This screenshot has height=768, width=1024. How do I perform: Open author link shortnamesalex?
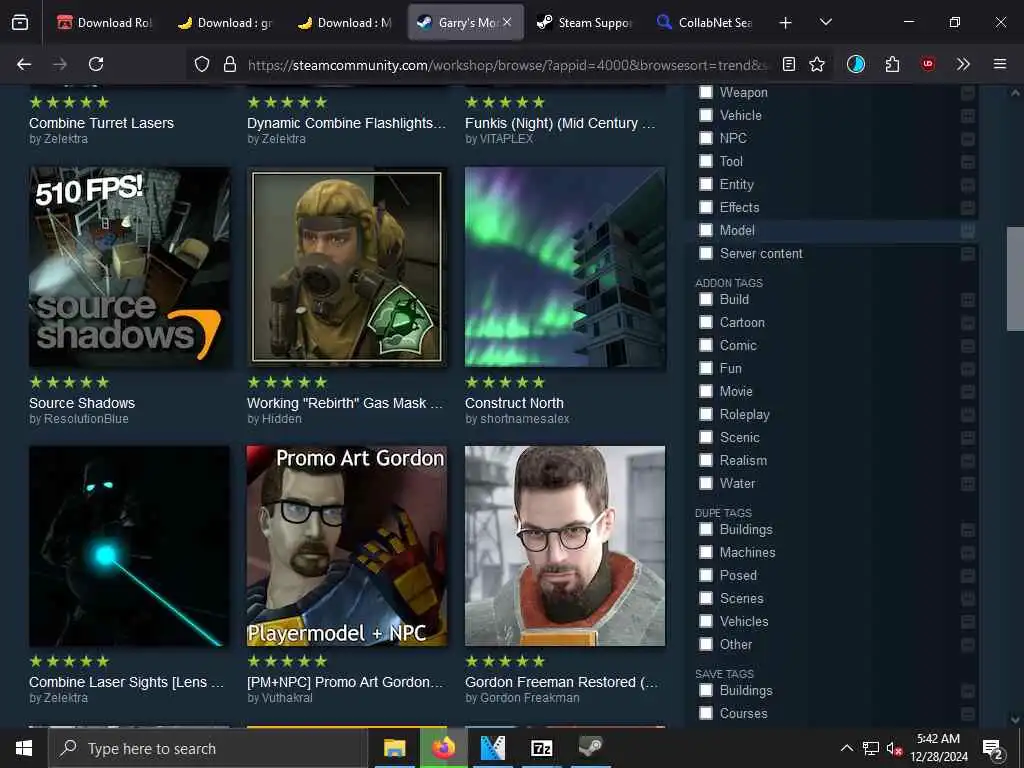point(524,419)
